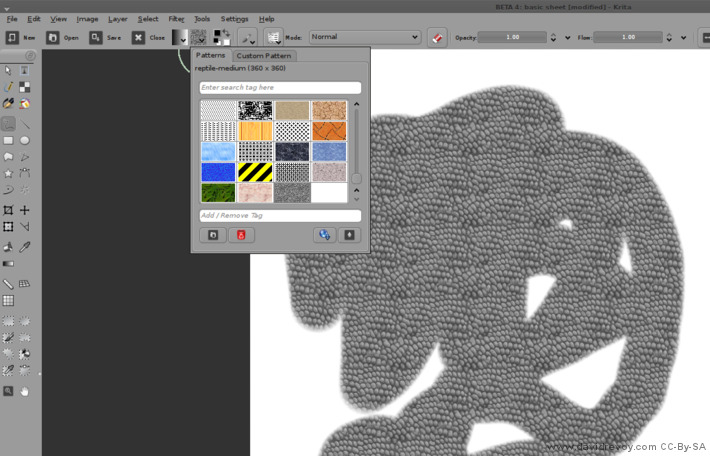Select the Rectangle shape tool
710x456 pixels.
(8, 141)
